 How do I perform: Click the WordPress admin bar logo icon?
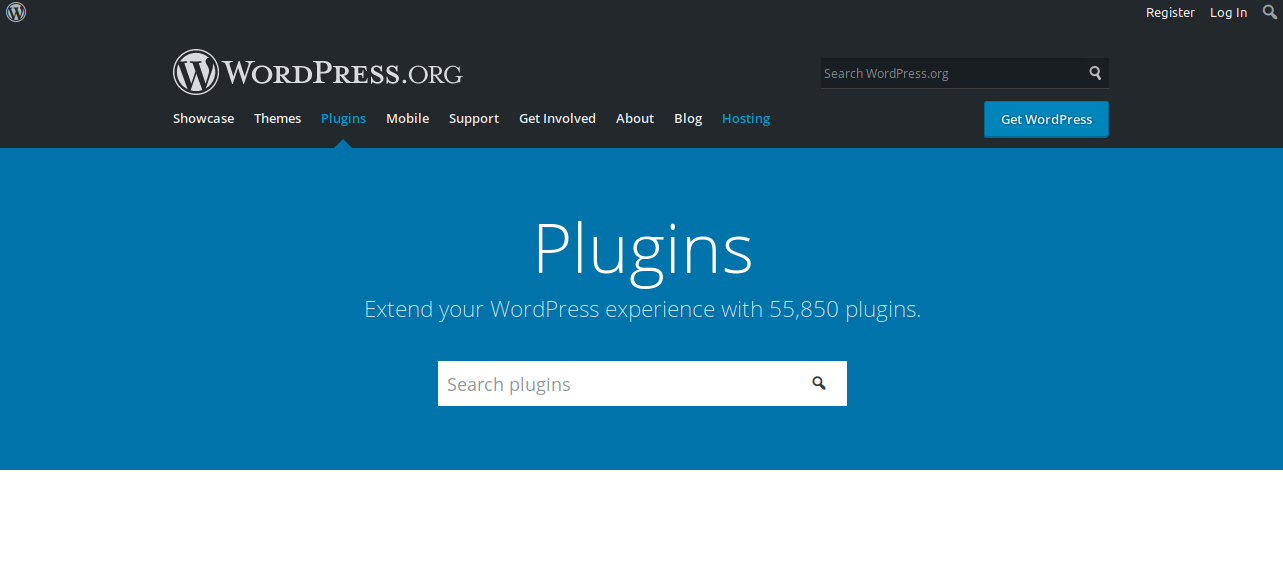[16, 12]
